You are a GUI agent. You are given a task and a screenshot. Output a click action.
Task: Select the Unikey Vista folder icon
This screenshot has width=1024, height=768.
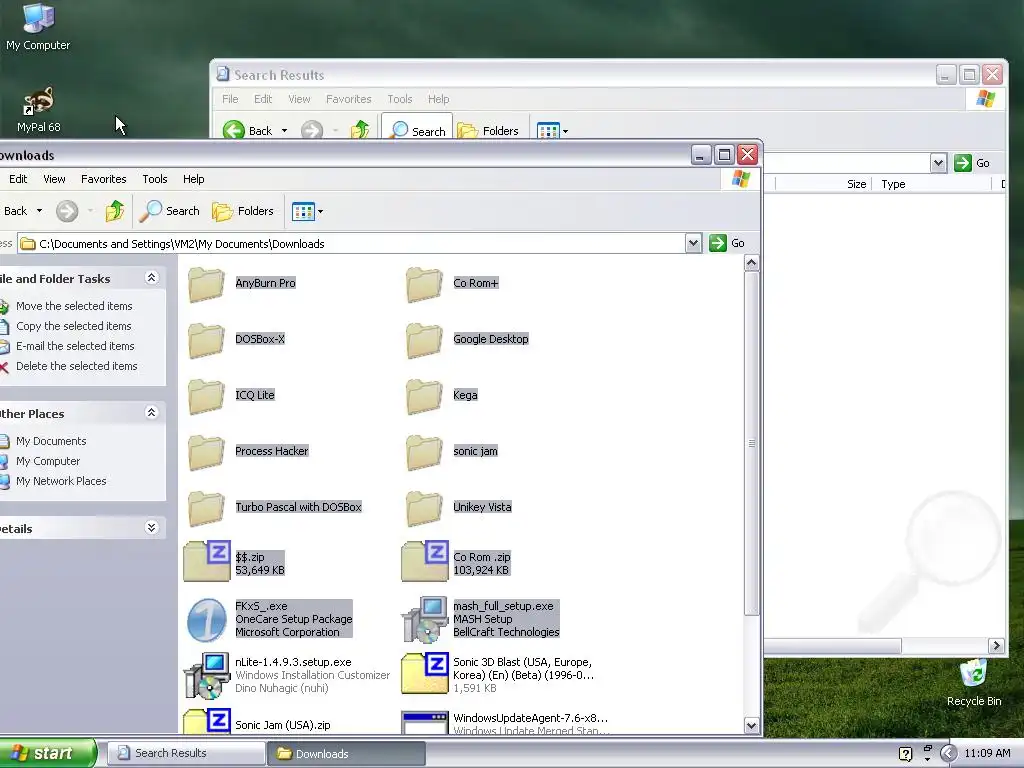click(x=424, y=508)
